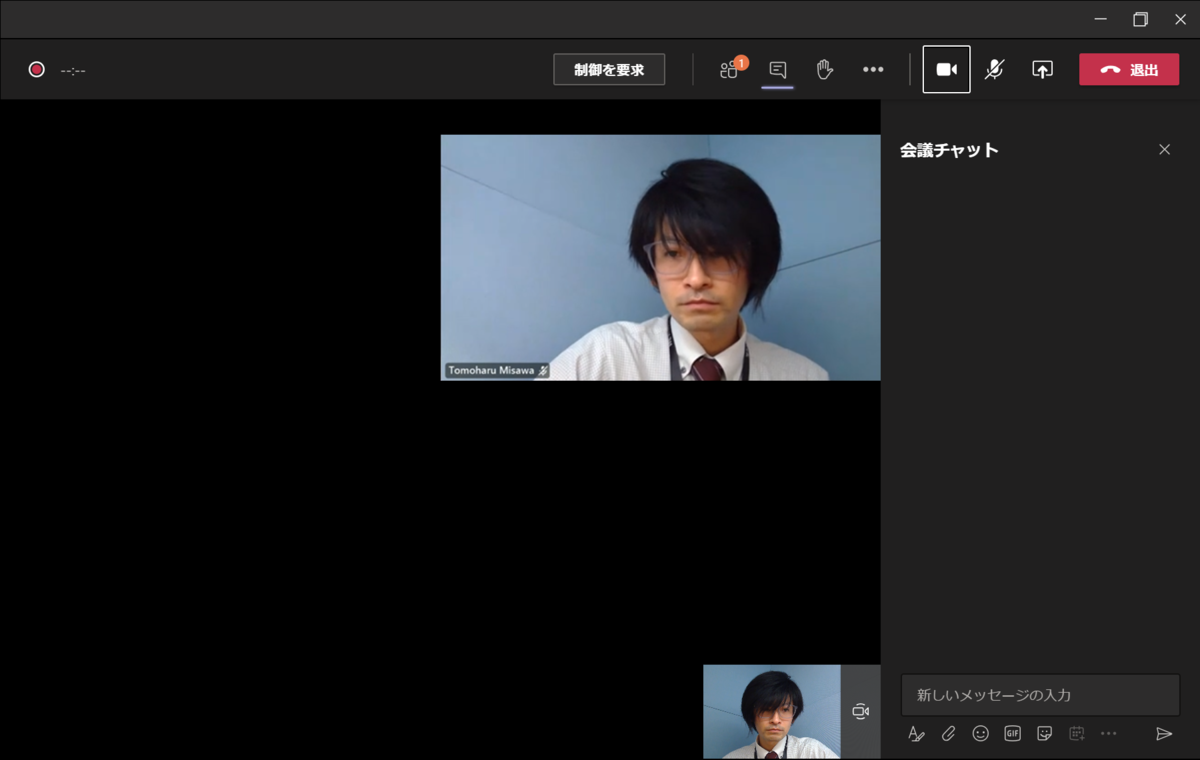Image resolution: width=1200 pixels, height=760 pixels.
Task: Raise your hand in the meeting
Action: click(x=824, y=69)
